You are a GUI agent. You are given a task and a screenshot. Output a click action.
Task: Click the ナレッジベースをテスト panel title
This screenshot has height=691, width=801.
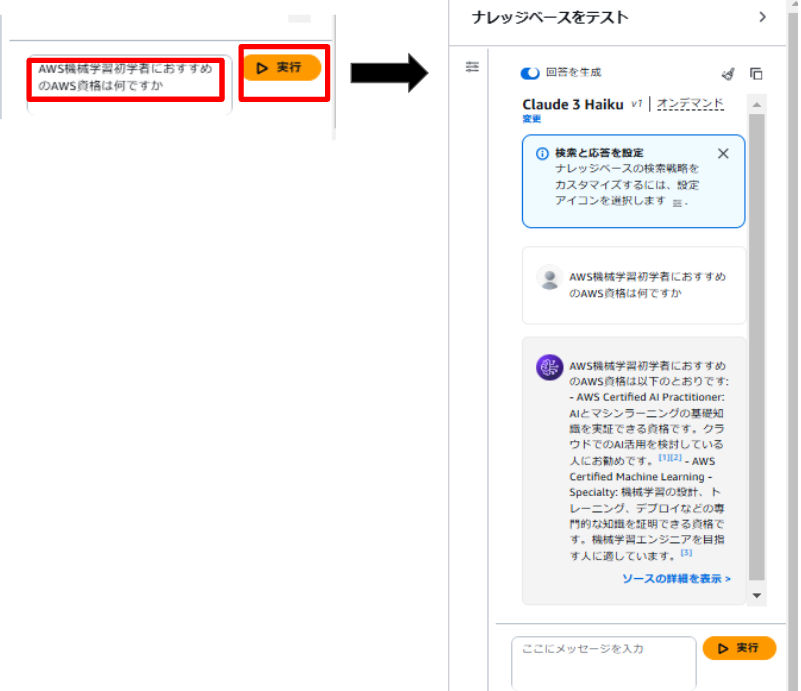pyautogui.click(x=550, y=17)
